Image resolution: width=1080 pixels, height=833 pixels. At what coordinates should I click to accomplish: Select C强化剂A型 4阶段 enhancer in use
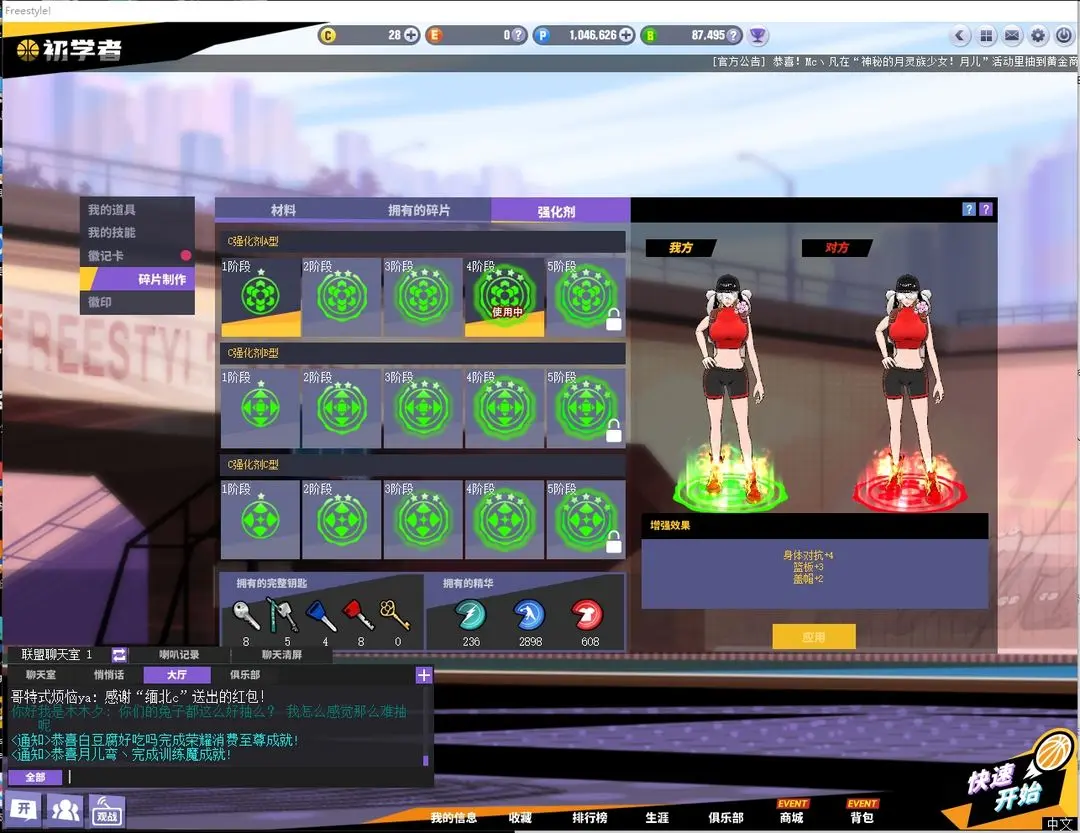(x=504, y=297)
